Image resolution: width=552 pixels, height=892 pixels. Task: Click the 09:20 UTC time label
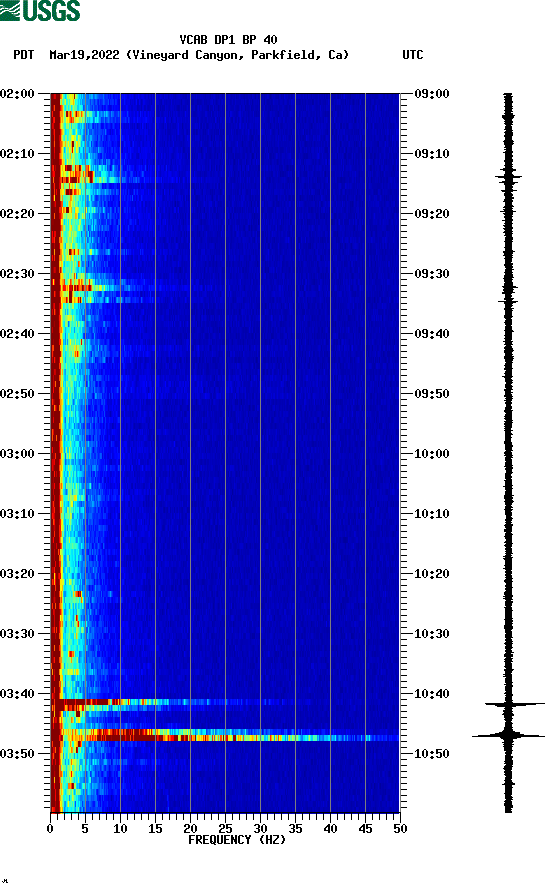click(432, 214)
